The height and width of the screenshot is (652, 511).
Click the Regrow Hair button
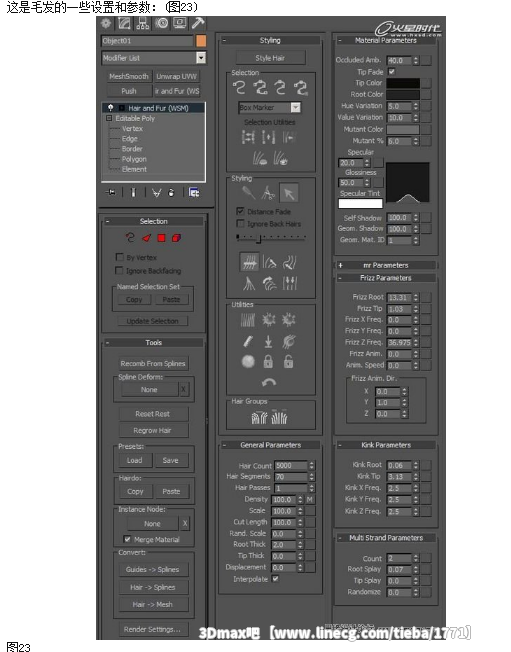click(152, 430)
